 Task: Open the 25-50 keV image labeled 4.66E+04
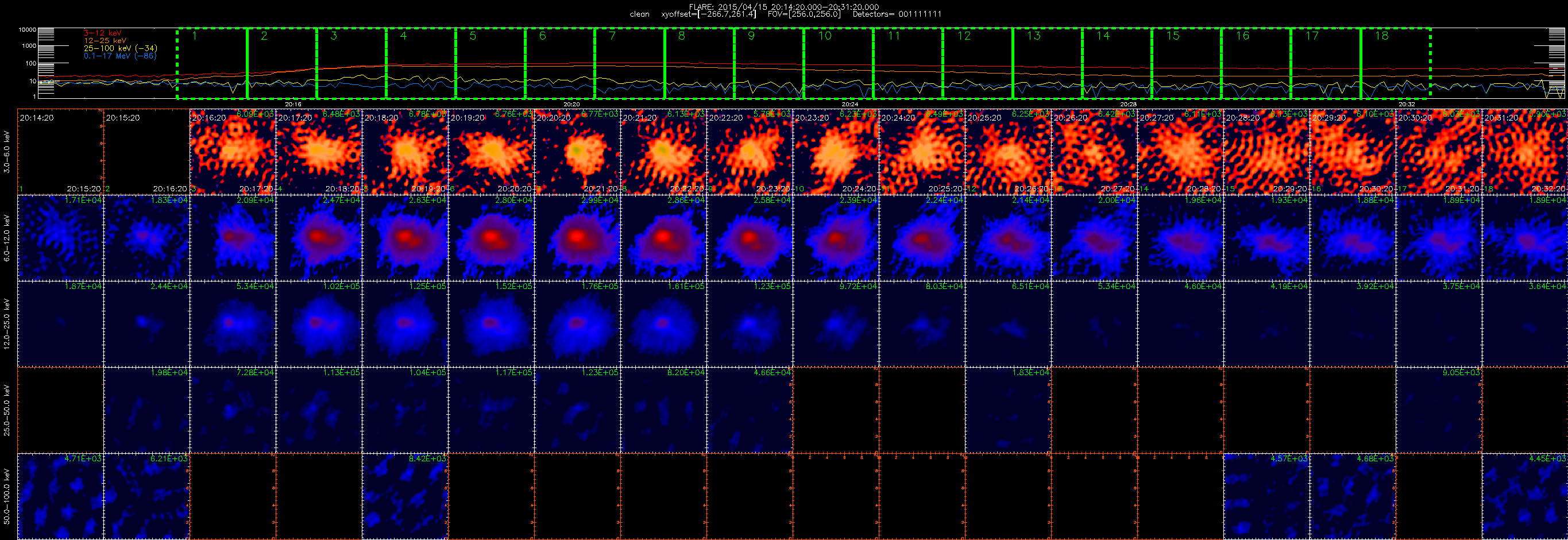pyautogui.click(x=750, y=410)
